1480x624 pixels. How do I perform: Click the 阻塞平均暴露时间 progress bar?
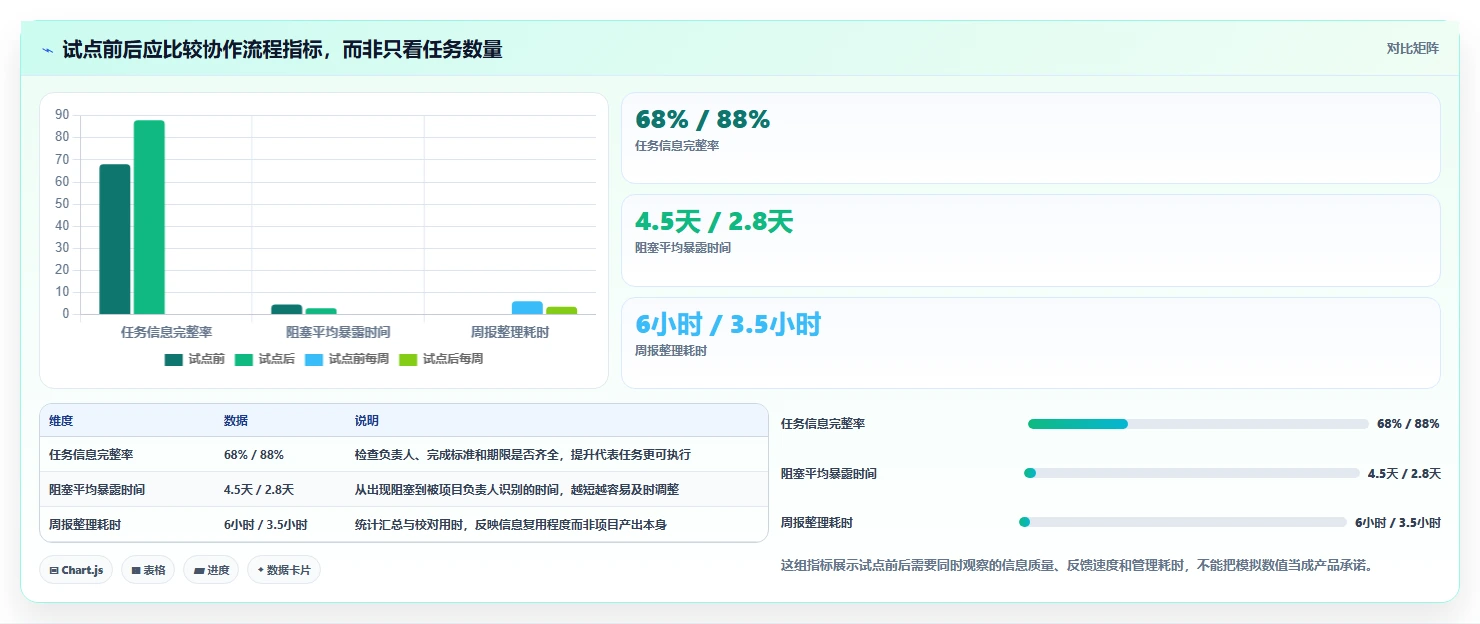tap(1191, 473)
